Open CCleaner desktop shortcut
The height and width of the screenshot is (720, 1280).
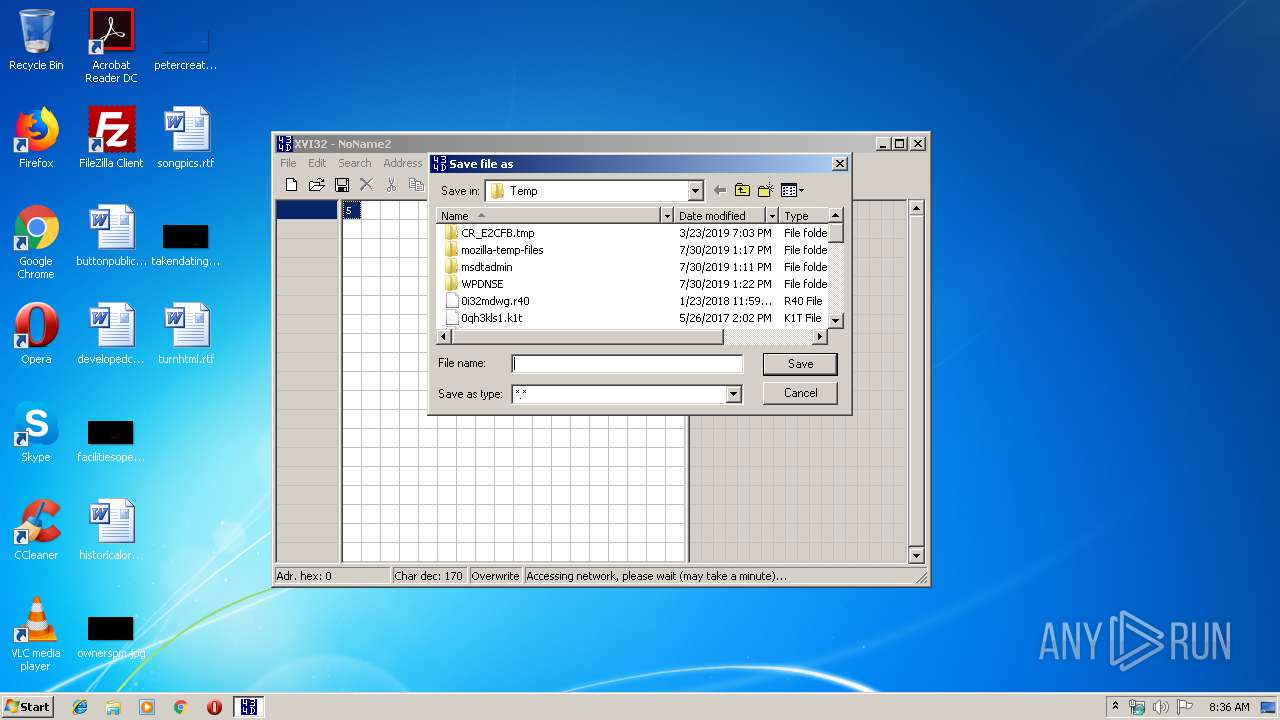36,530
